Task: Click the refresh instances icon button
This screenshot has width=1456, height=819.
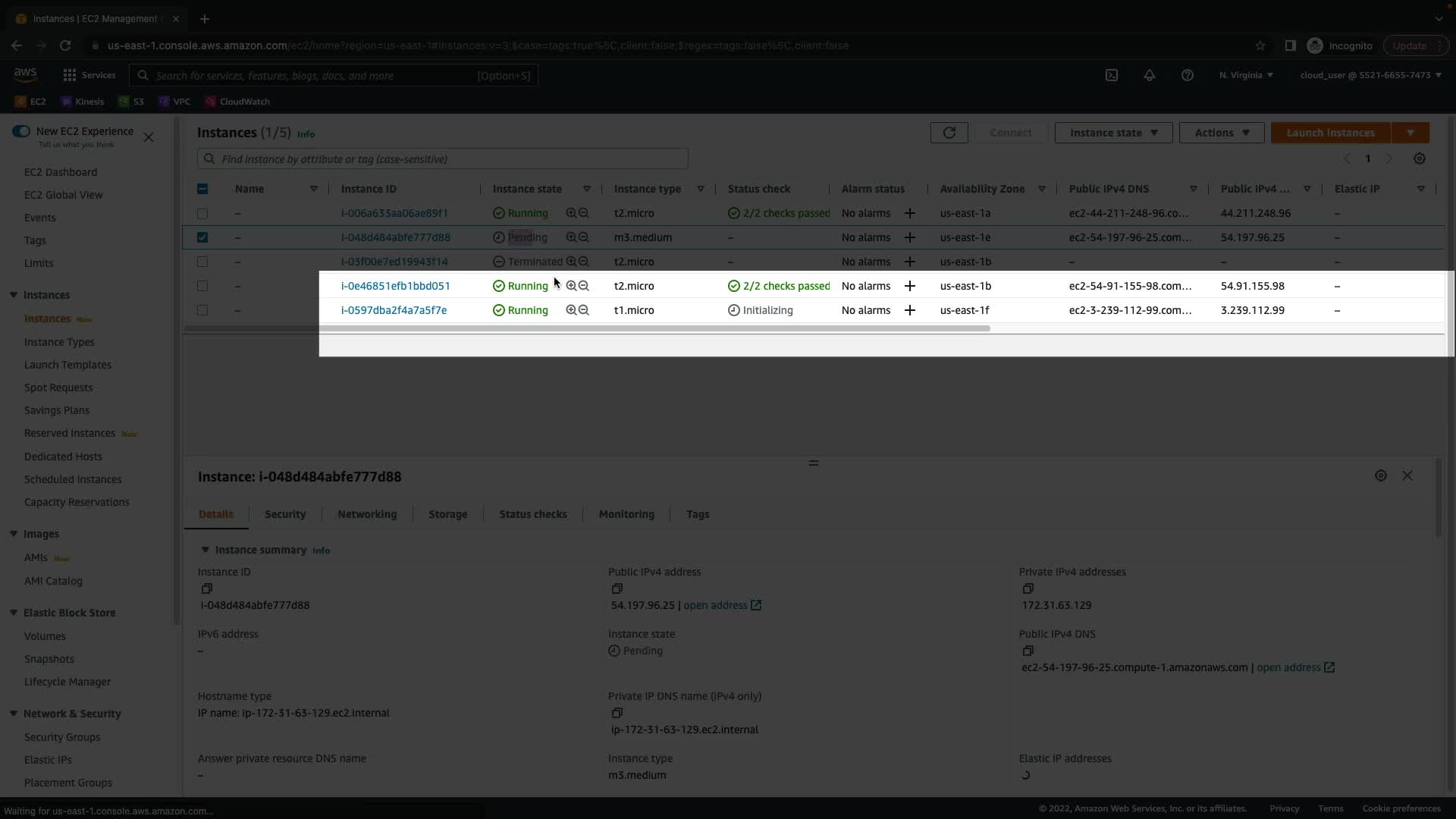Action: 949,133
